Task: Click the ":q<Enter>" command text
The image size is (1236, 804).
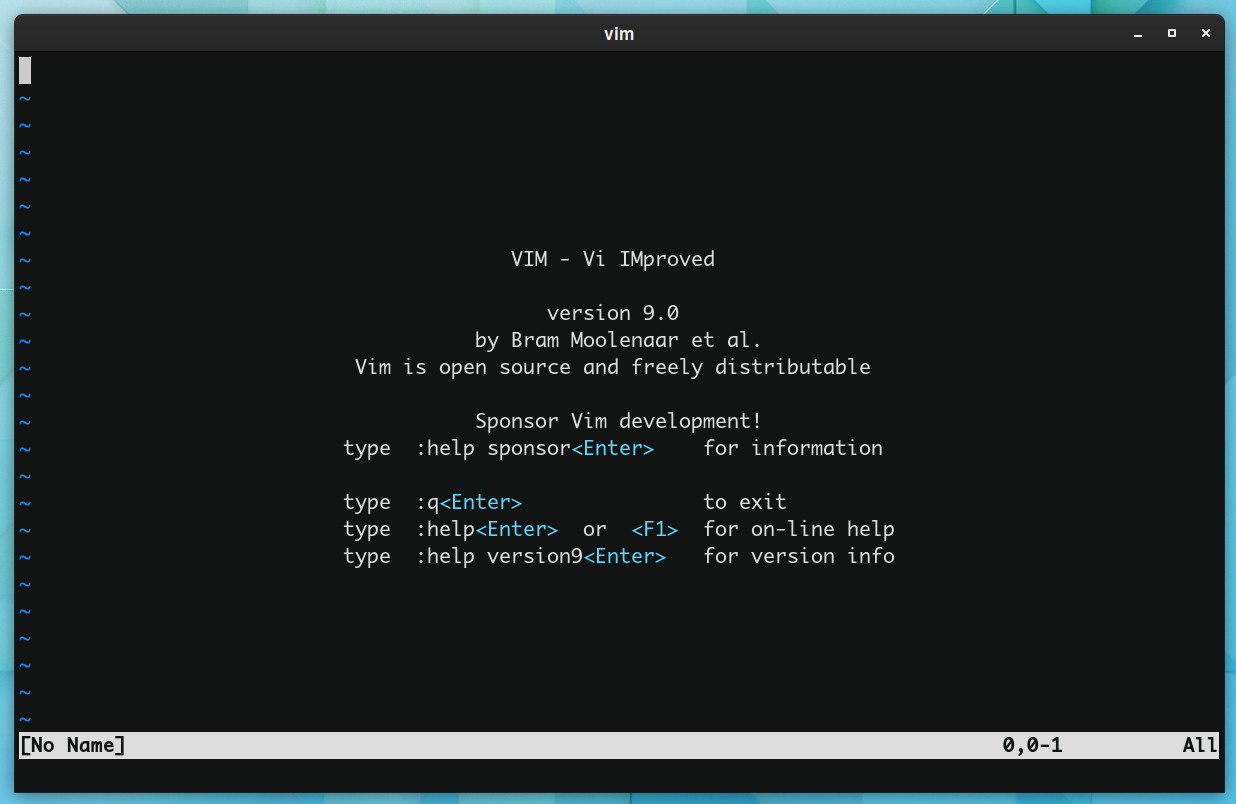Action: 469,502
